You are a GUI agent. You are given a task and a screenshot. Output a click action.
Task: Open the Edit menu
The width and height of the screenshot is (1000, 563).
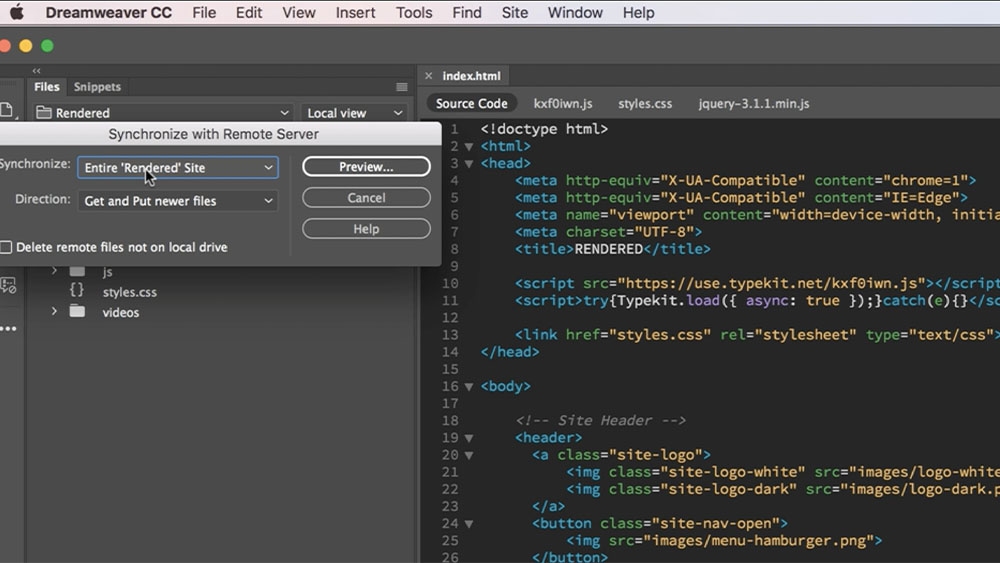[x=249, y=12]
